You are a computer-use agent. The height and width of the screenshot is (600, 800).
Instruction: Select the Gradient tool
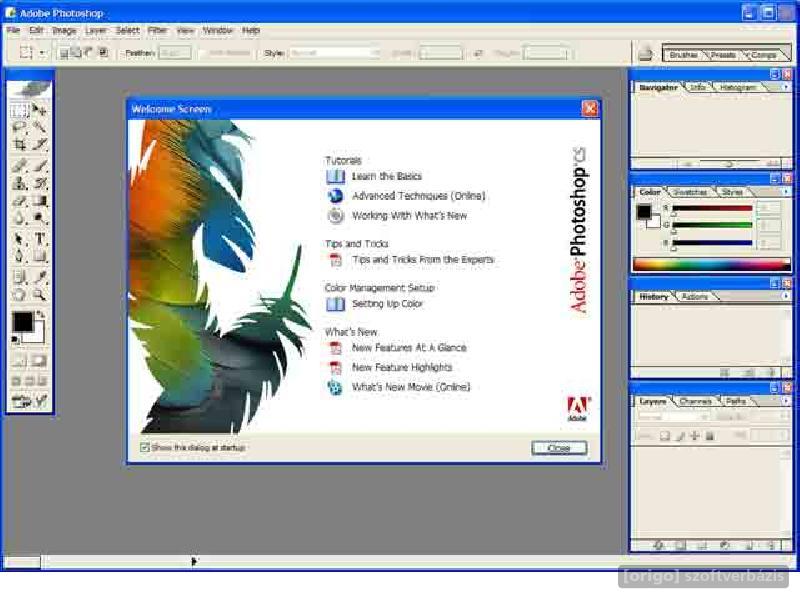coord(39,201)
